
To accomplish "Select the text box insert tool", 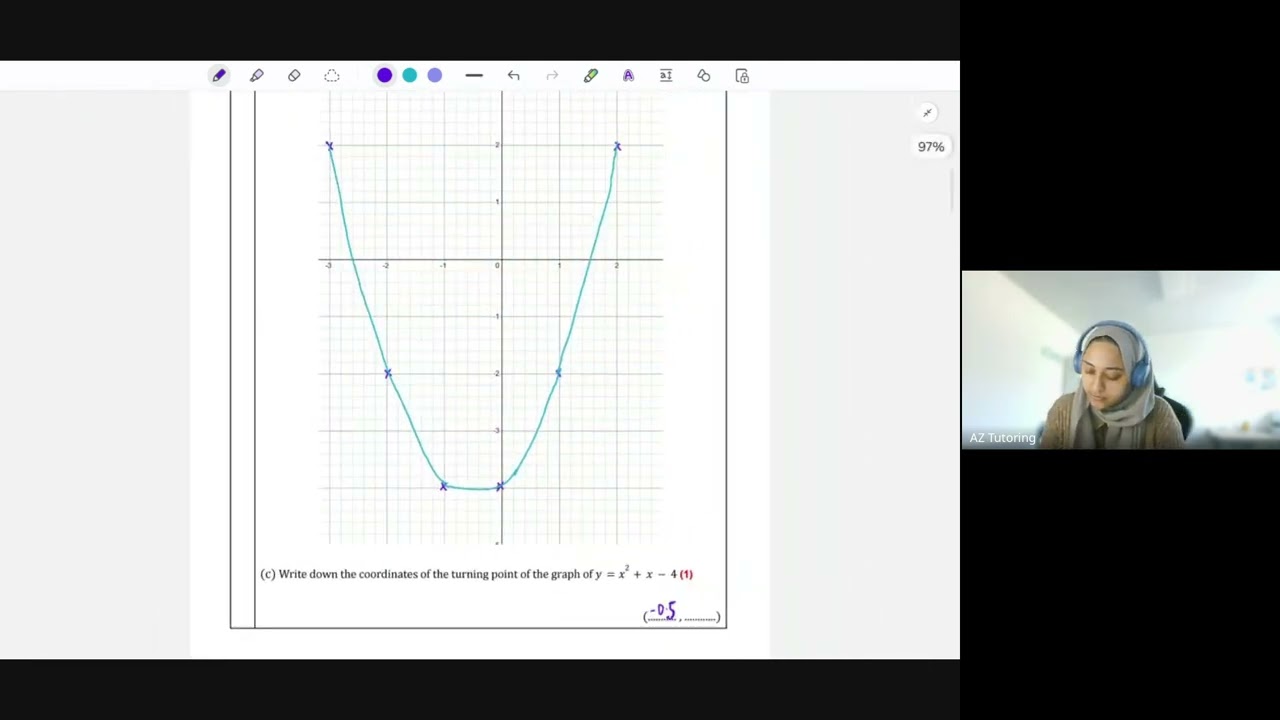I will click(x=666, y=76).
